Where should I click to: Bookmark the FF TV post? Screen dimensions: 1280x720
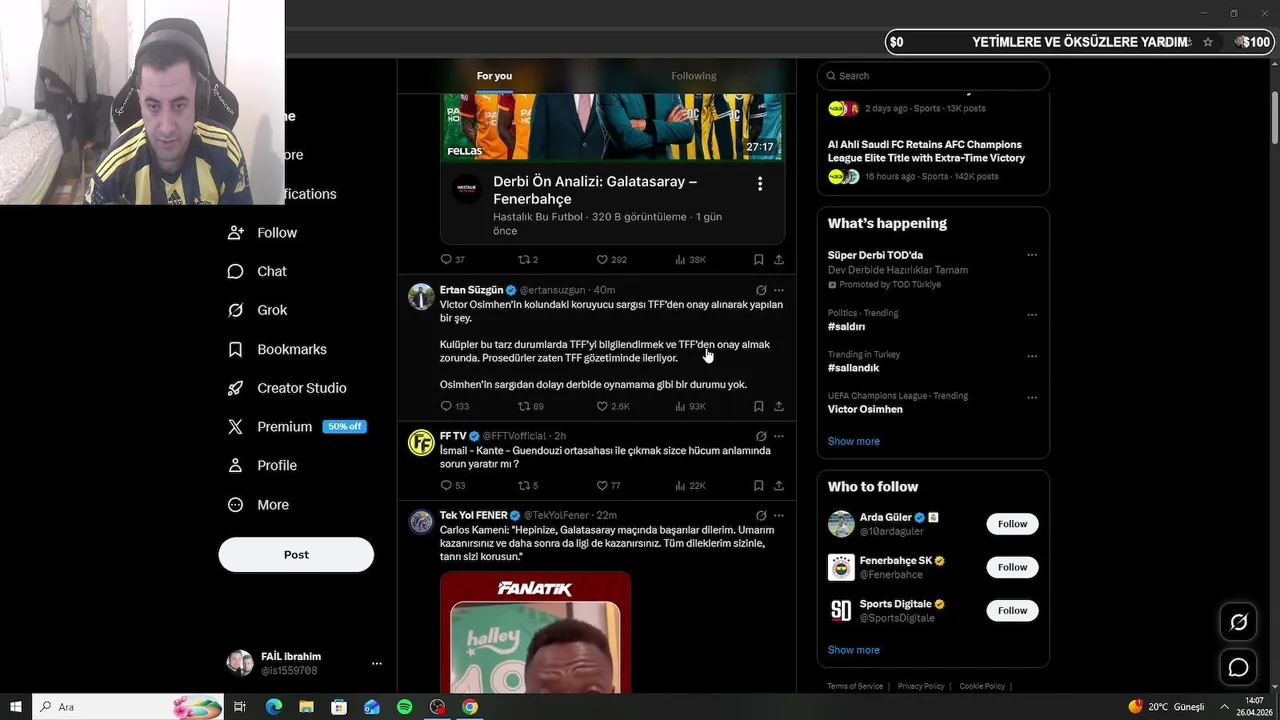click(759, 486)
